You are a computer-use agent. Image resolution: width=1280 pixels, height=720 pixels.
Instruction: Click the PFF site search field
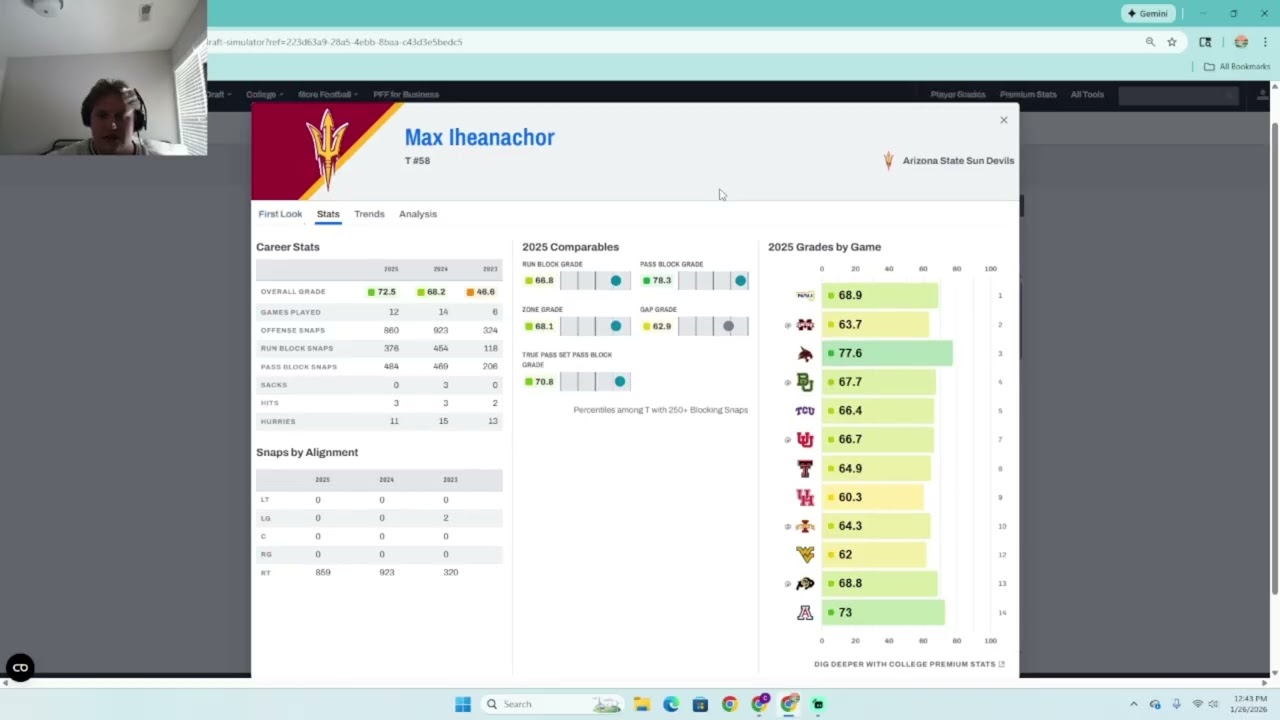[1178, 95]
